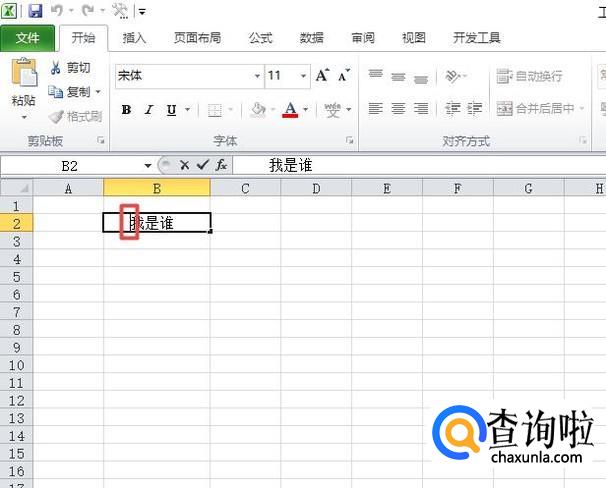Click the fx Insert Function icon
Image resolution: width=606 pixels, height=488 pixels.
(221, 165)
